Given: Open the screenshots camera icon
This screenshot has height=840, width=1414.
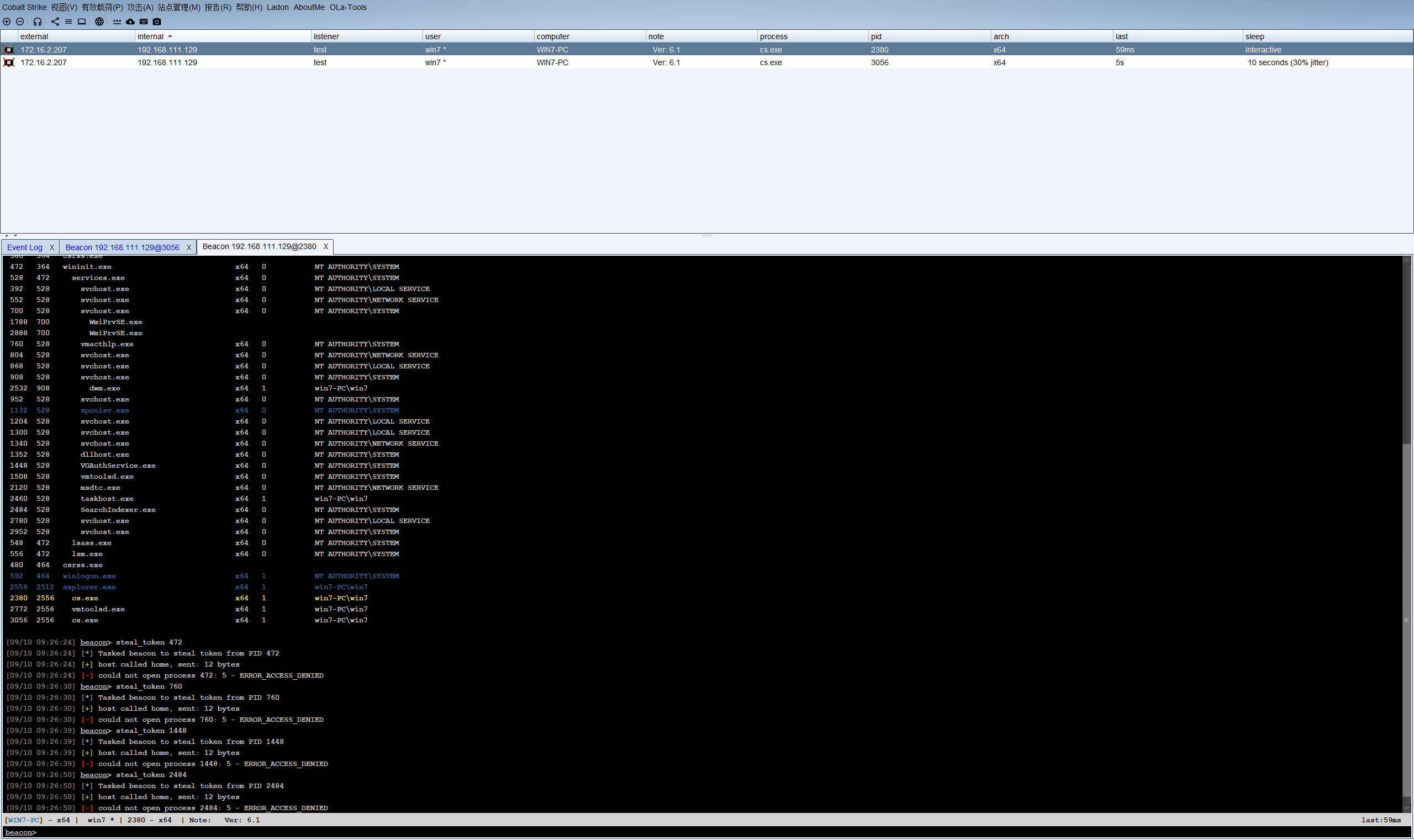Looking at the screenshot, I should tap(157, 22).
